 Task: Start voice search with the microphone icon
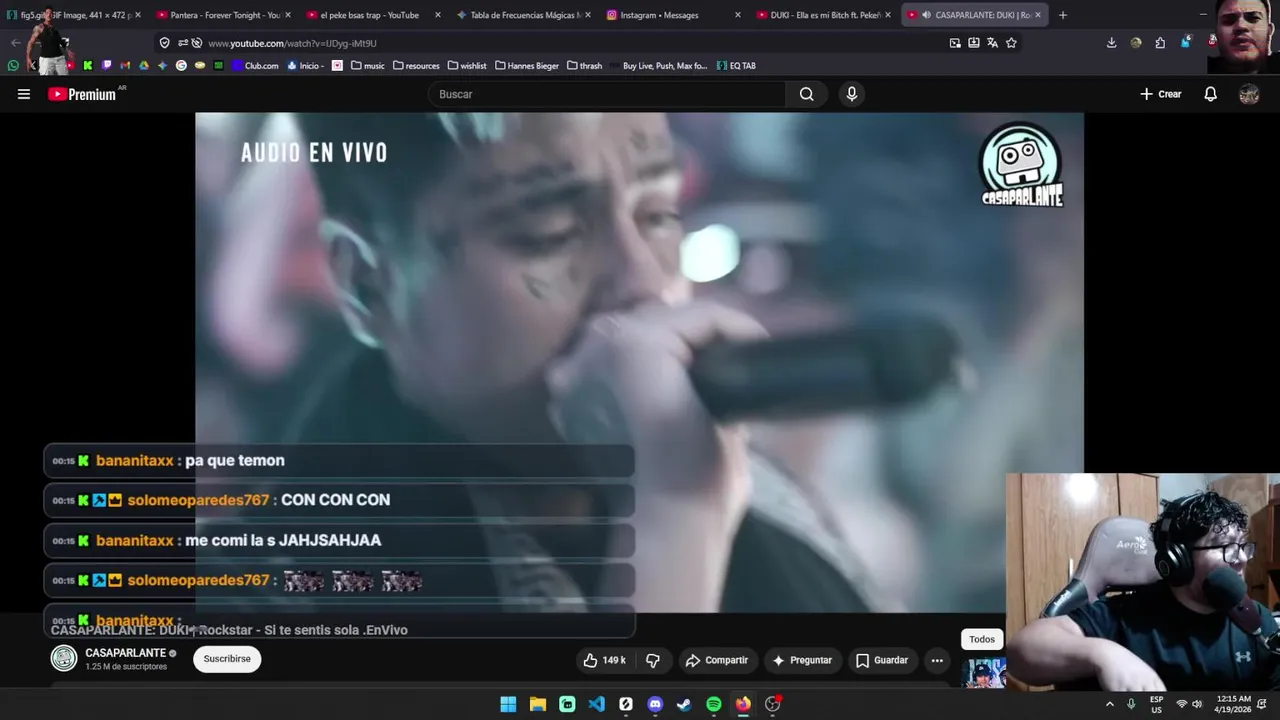[x=851, y=94]
